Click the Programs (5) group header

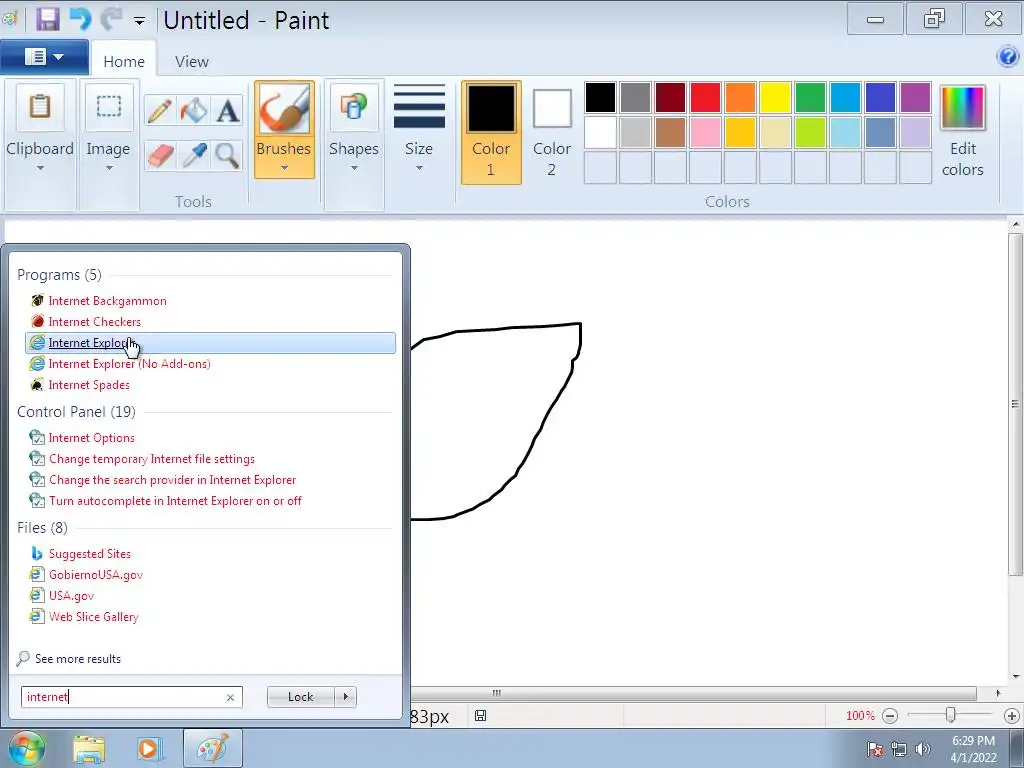point(59,275)
